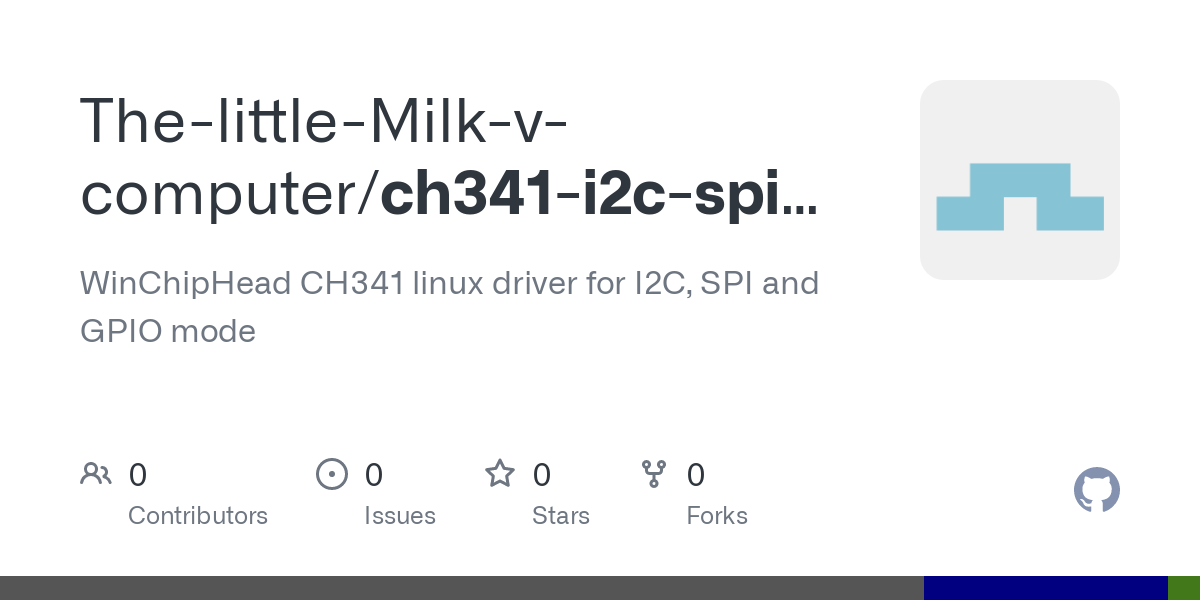
Task: Click the Contributors people icon
Action: click(x=96, y=474)
